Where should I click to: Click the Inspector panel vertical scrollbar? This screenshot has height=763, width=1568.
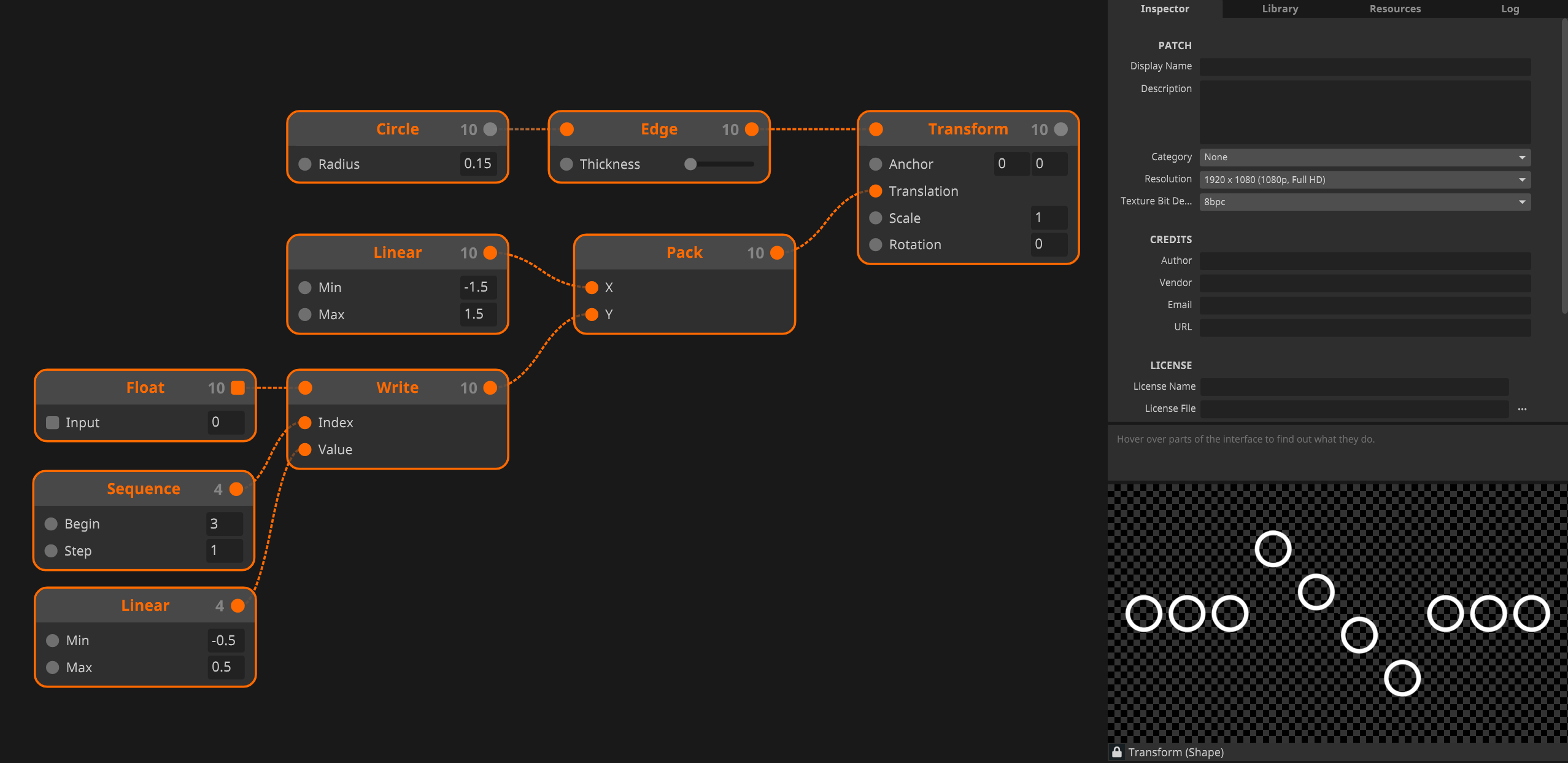[x=1564, y=166]
